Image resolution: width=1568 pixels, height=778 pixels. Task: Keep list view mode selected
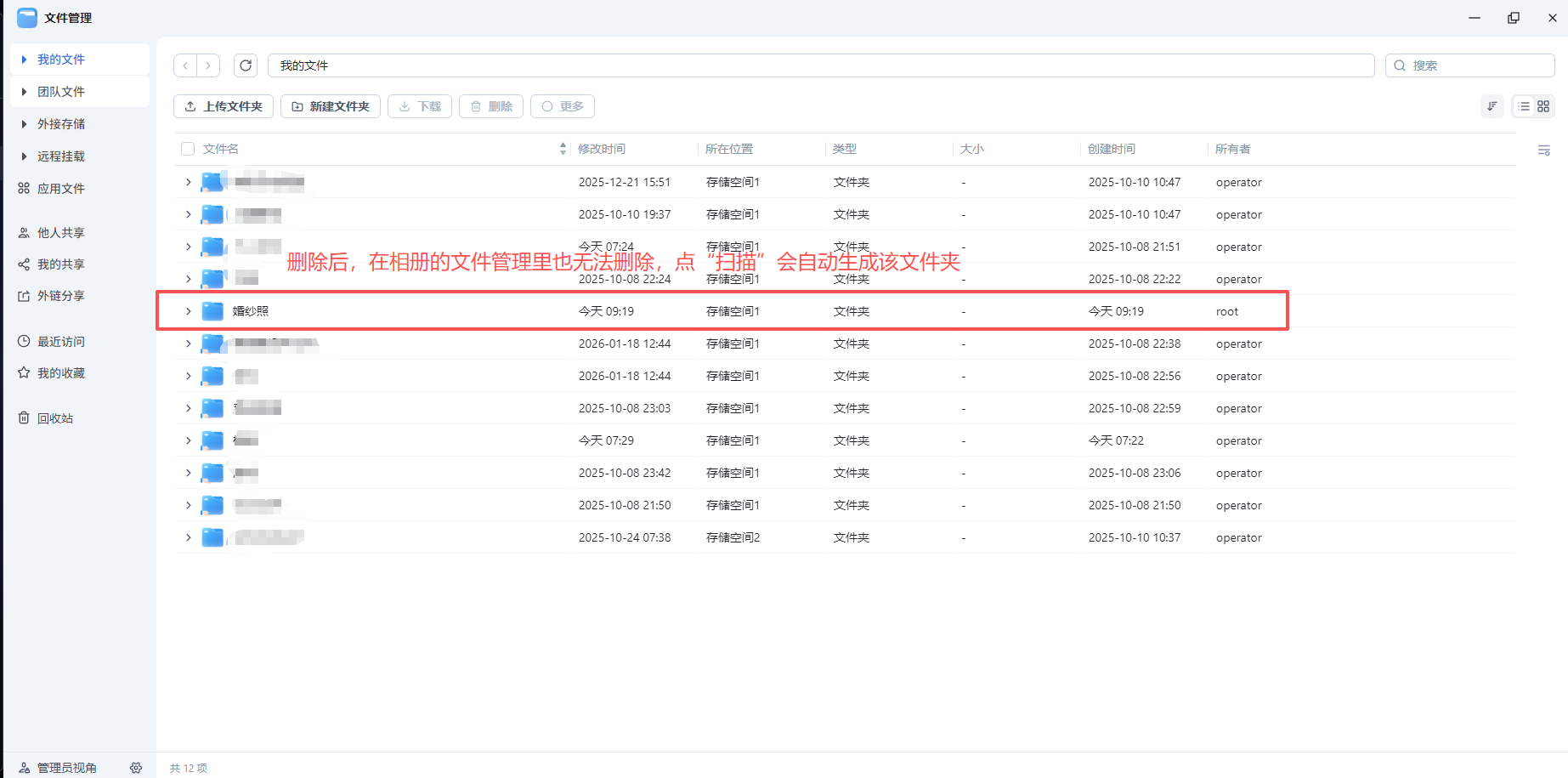coord(1524,106)
